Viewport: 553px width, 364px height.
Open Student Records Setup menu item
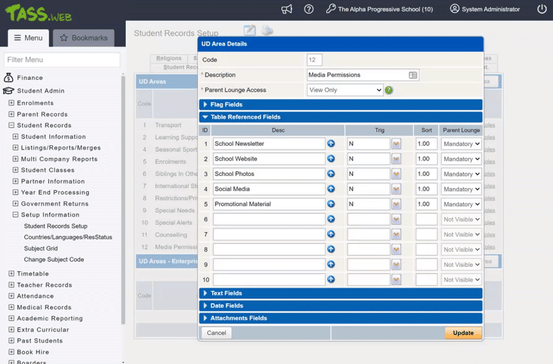tap(55, 226)
